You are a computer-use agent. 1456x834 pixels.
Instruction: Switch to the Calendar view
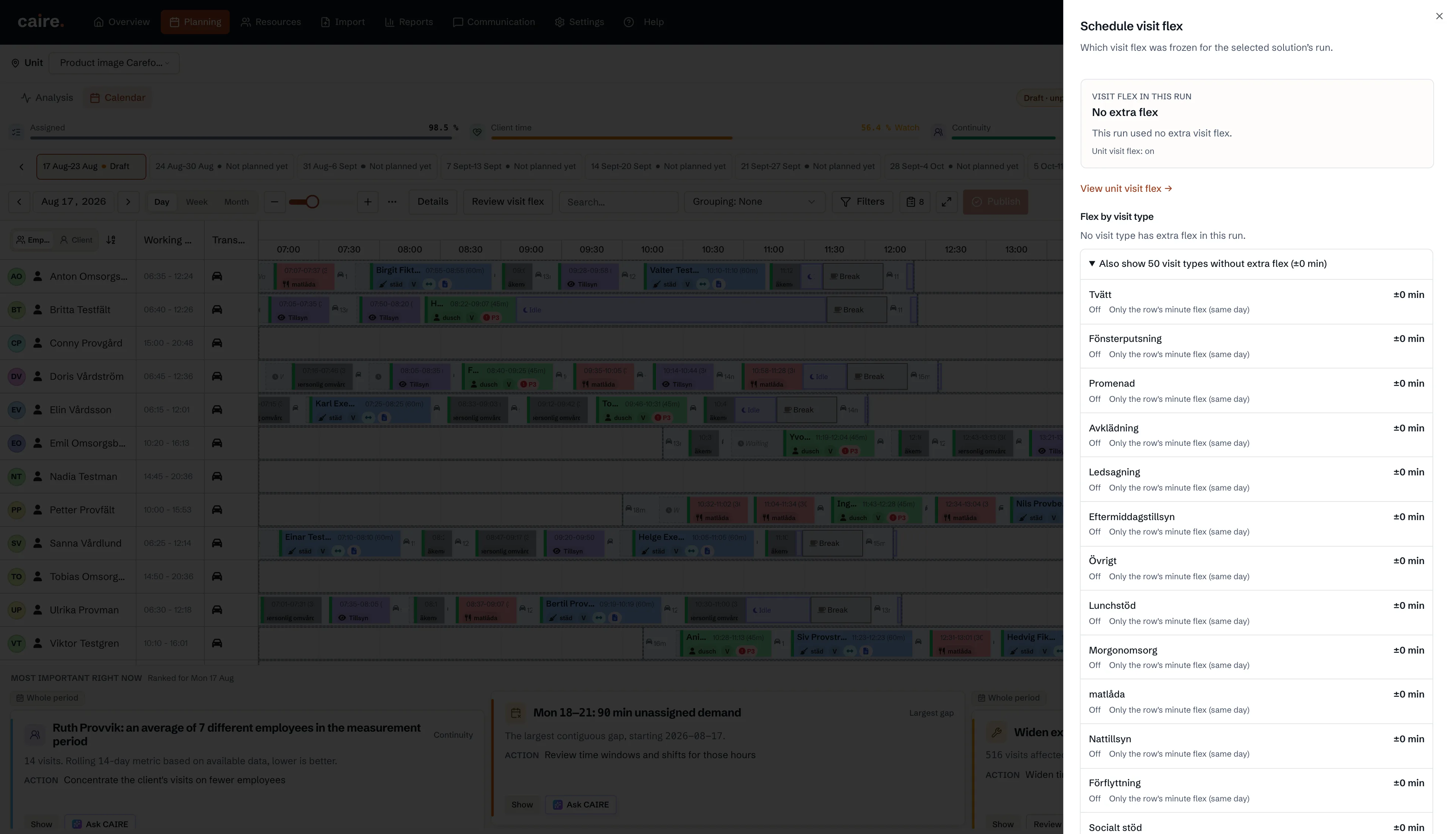coord(118,97)
